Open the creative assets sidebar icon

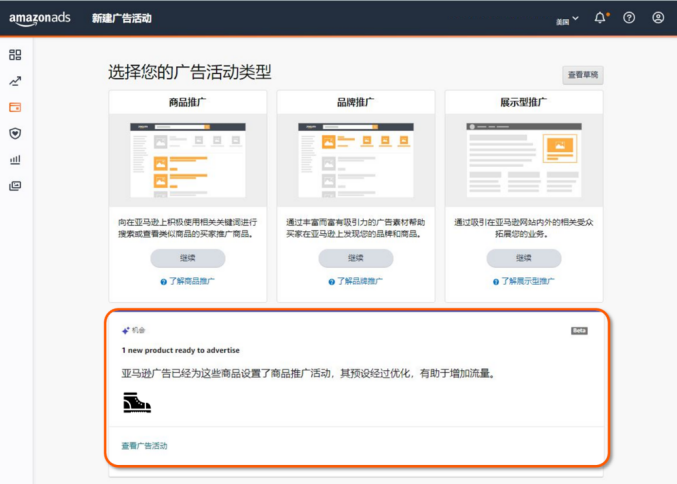coord(15,185)
